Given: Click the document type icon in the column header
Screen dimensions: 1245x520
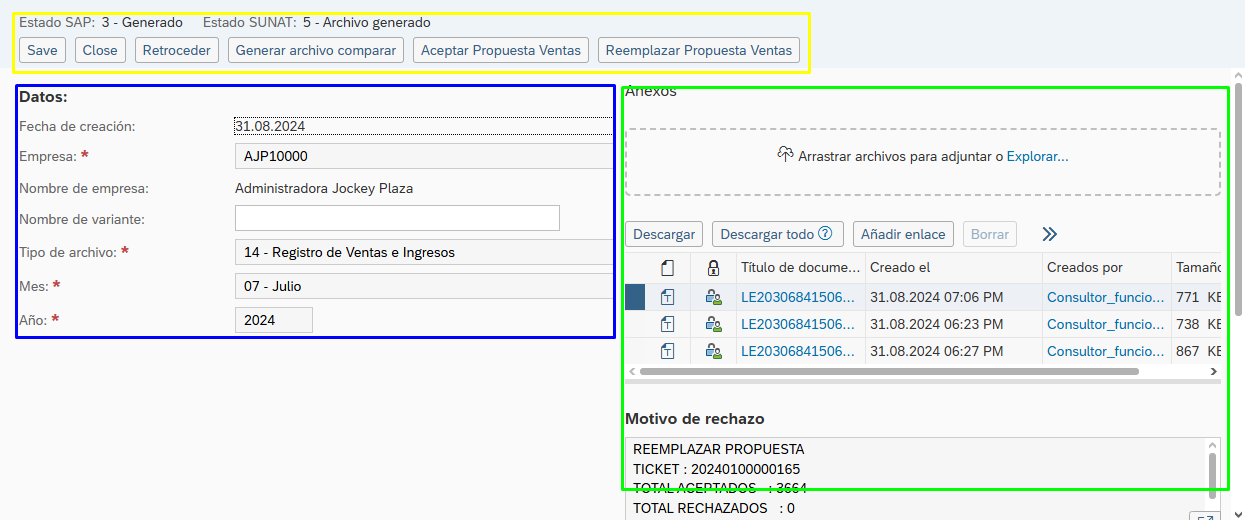Looking at the screenshot, I should [x=667, y=268].
